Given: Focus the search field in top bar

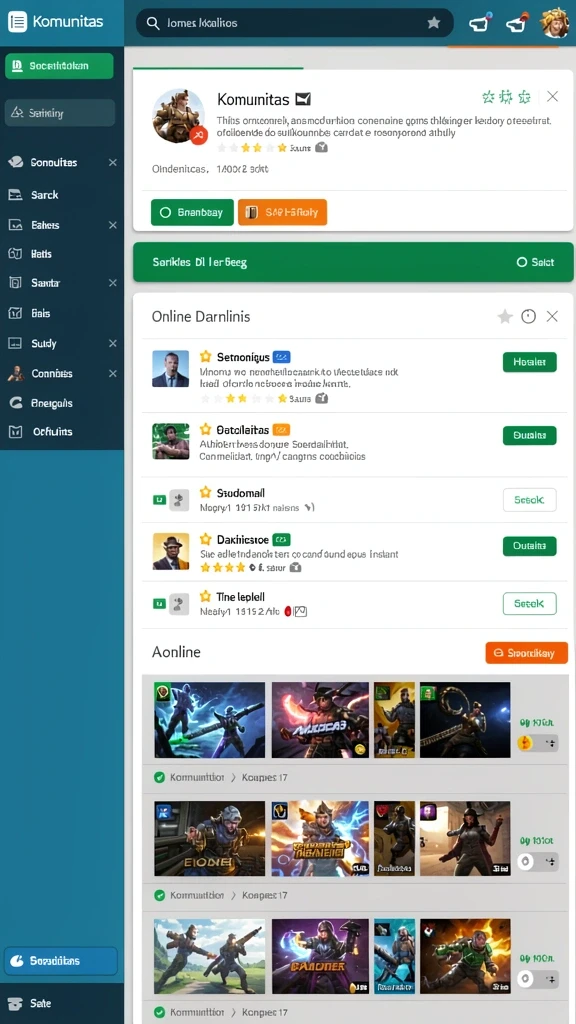Looking at the screenshot, I should tap(295, 23).
